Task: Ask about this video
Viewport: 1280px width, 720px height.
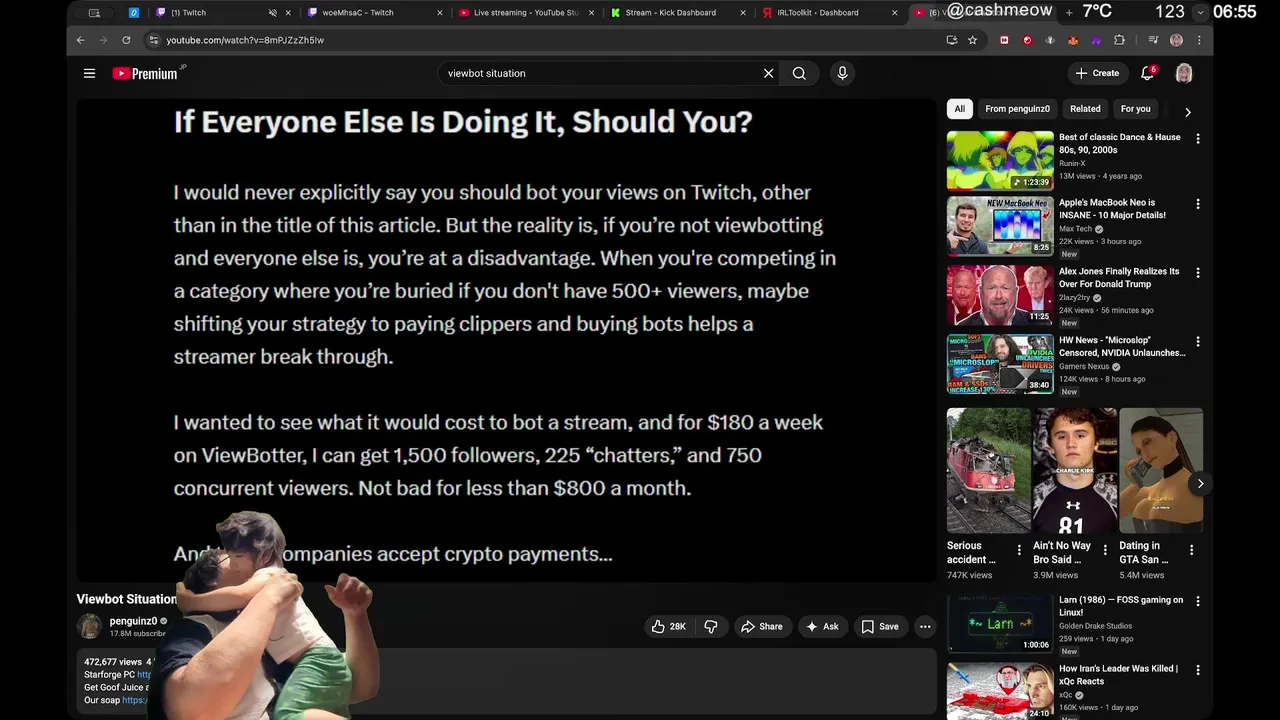Action: (823, 626)
